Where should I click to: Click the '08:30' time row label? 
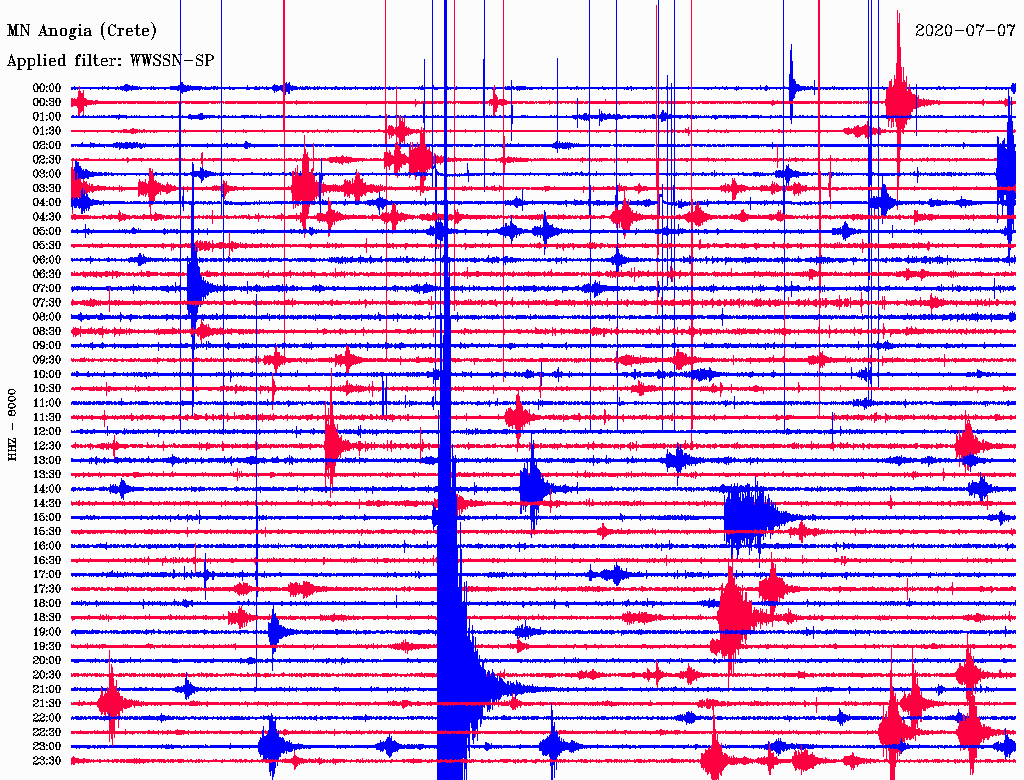tap(47, 332)
